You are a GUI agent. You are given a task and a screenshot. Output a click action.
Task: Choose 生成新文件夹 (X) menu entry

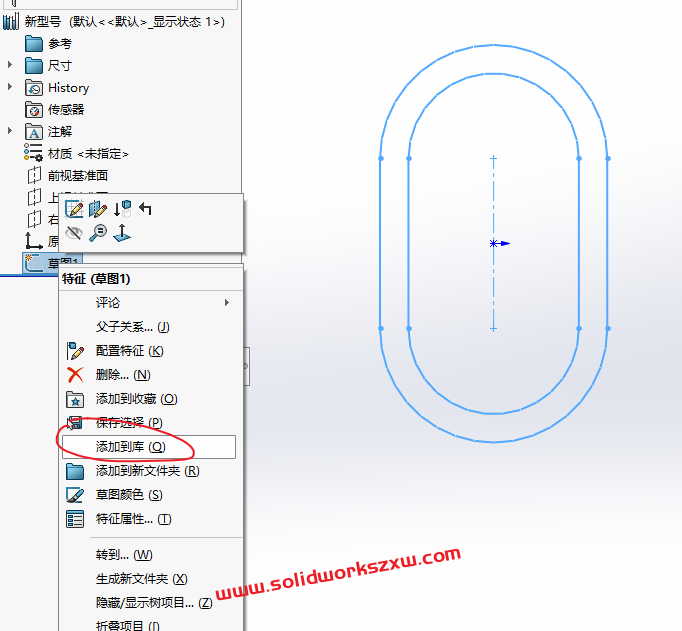point(149,579)
